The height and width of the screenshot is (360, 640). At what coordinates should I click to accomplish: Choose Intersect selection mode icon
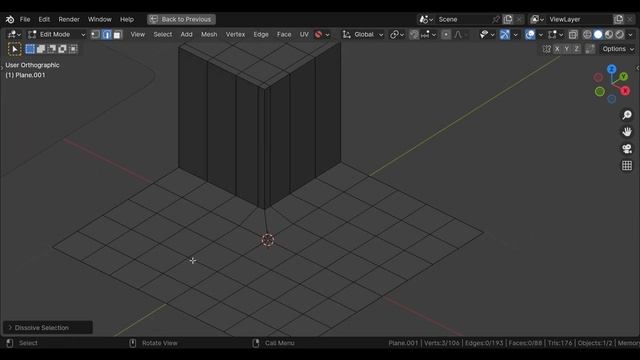[x=73, y=49]
